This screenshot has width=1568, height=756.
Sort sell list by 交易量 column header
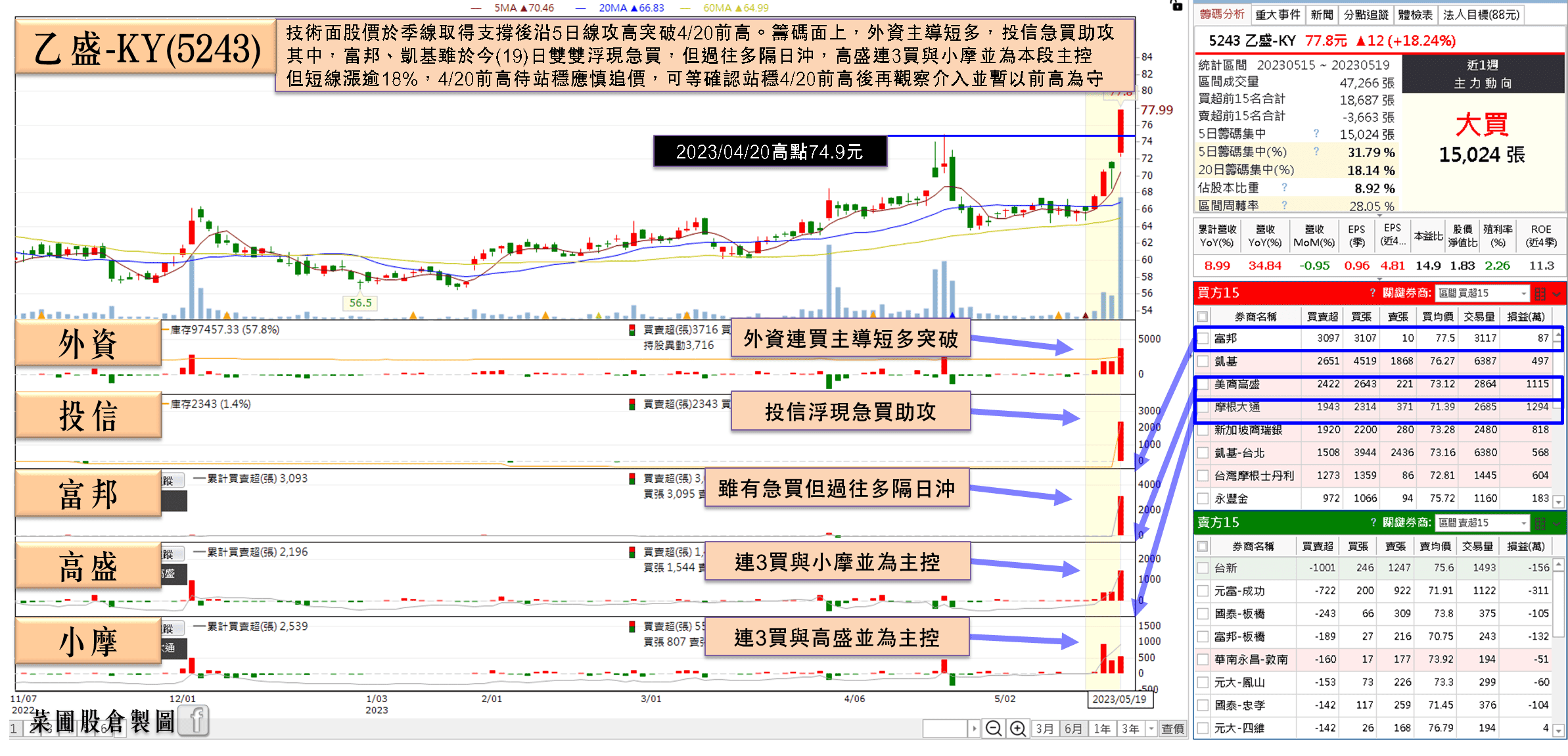click(x=1477, y=546)
